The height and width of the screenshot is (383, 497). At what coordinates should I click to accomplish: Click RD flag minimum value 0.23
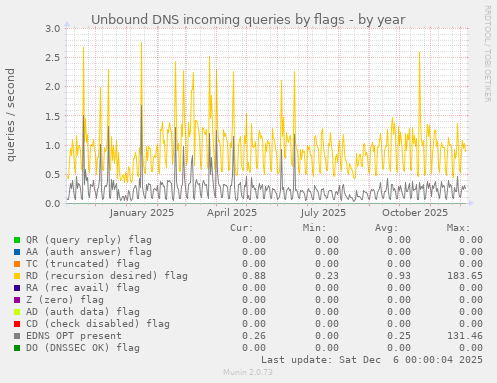(327, 276)
